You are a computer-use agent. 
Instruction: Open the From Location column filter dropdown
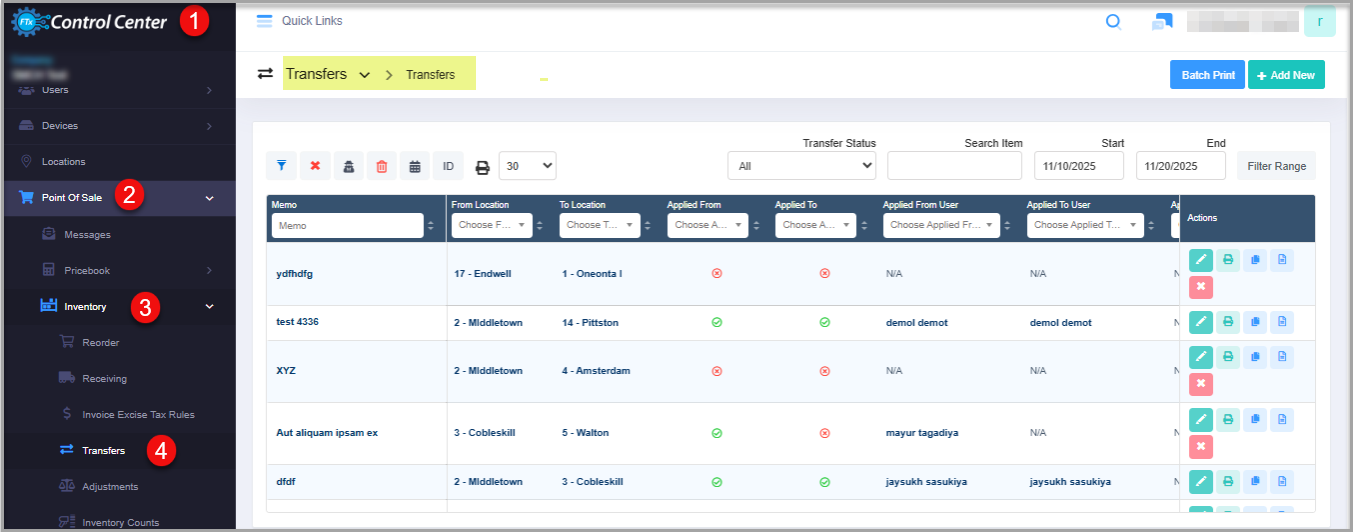493,226
